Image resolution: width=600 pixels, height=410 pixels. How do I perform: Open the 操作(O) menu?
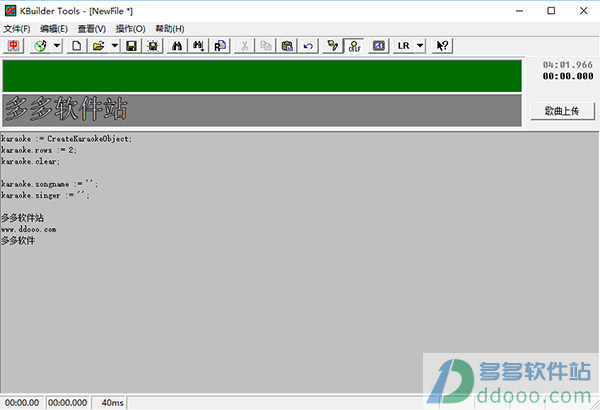pyautogui.click(x=130, y=29)
